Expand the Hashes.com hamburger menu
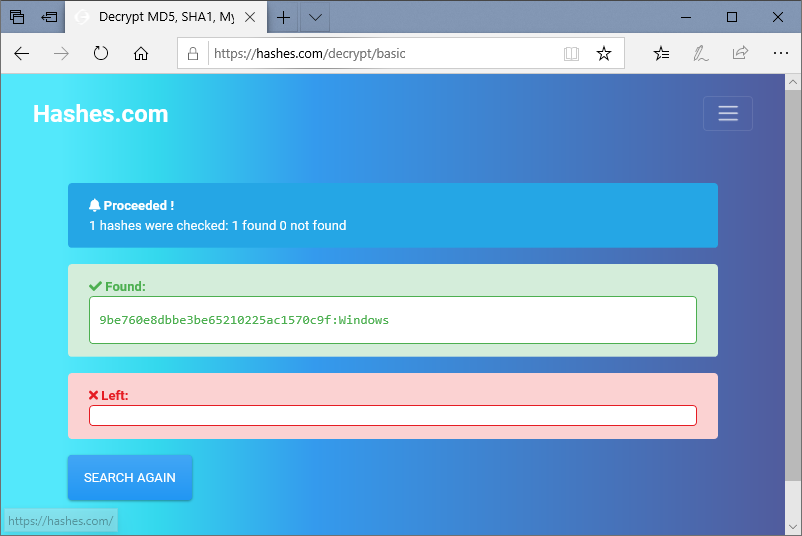Screen dimensions: 802x536 click(728, 114)
